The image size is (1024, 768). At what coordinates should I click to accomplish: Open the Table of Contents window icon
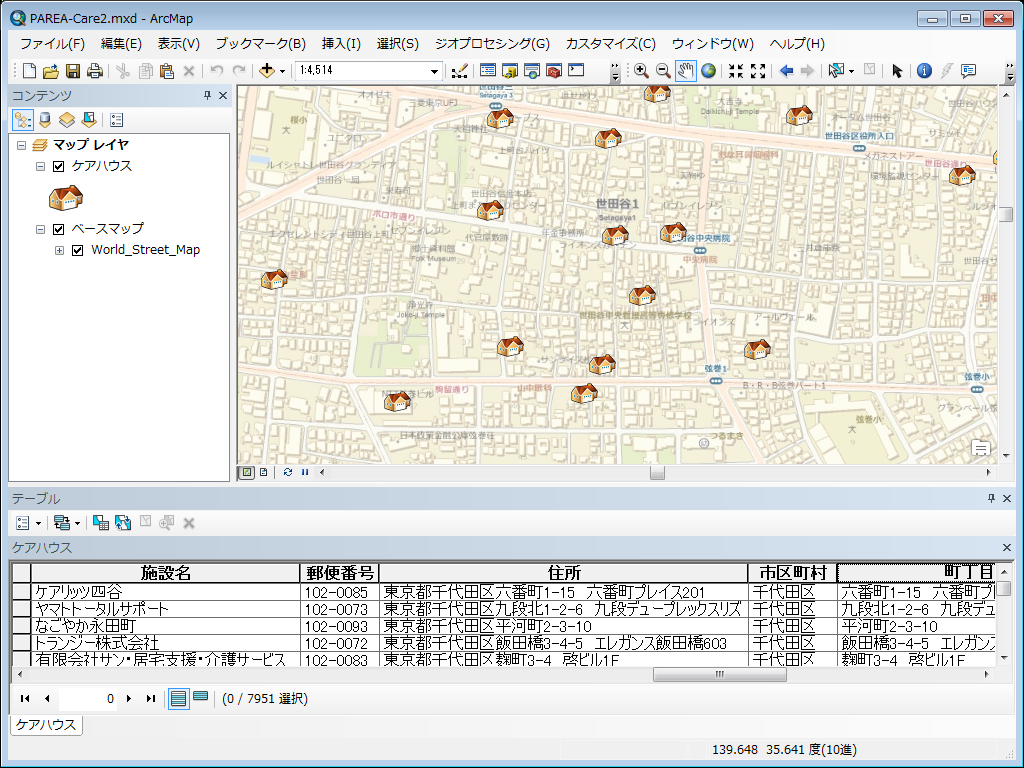[488, 71]
